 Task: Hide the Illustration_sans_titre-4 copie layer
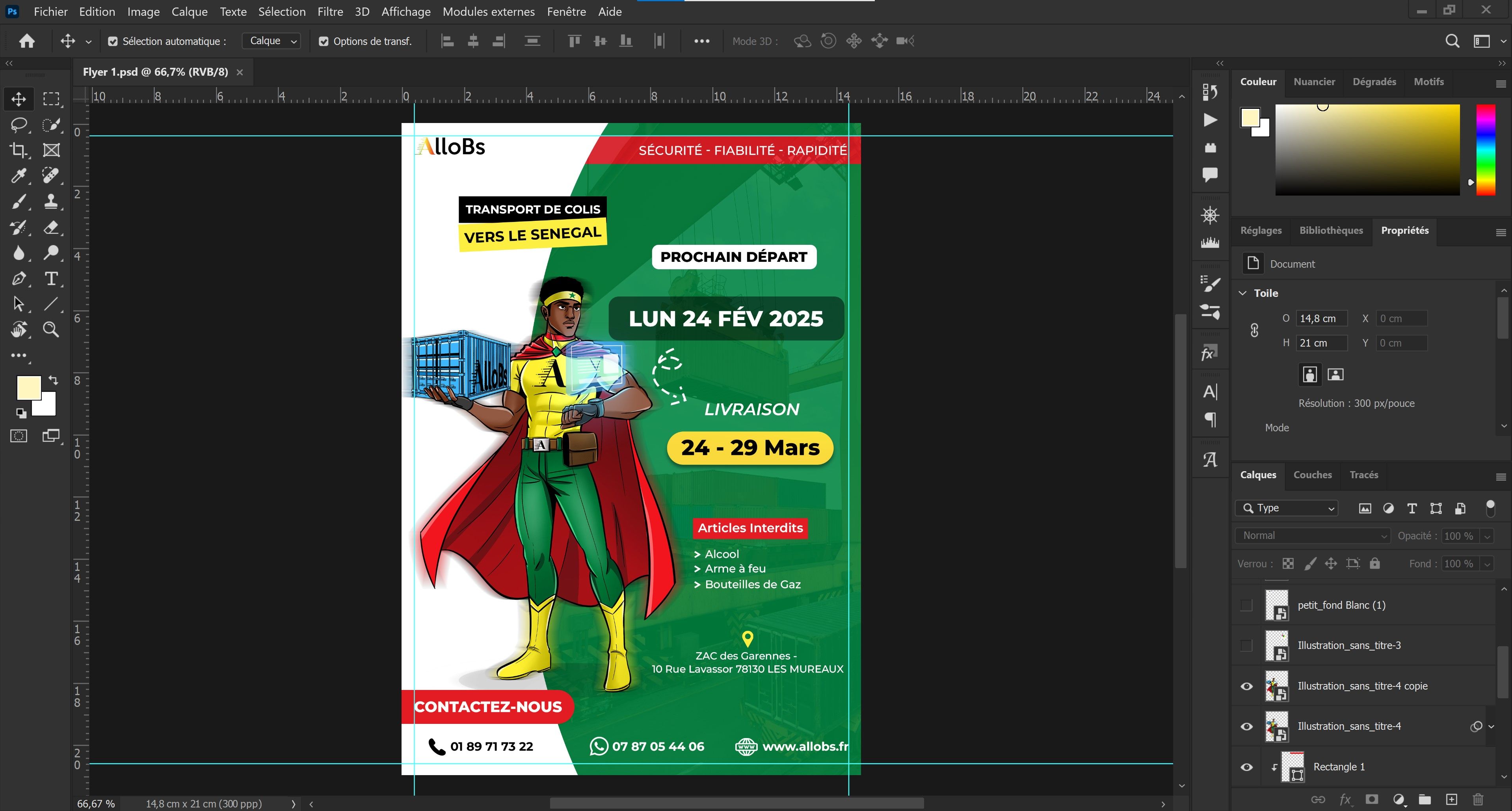tap(1247, 686)
